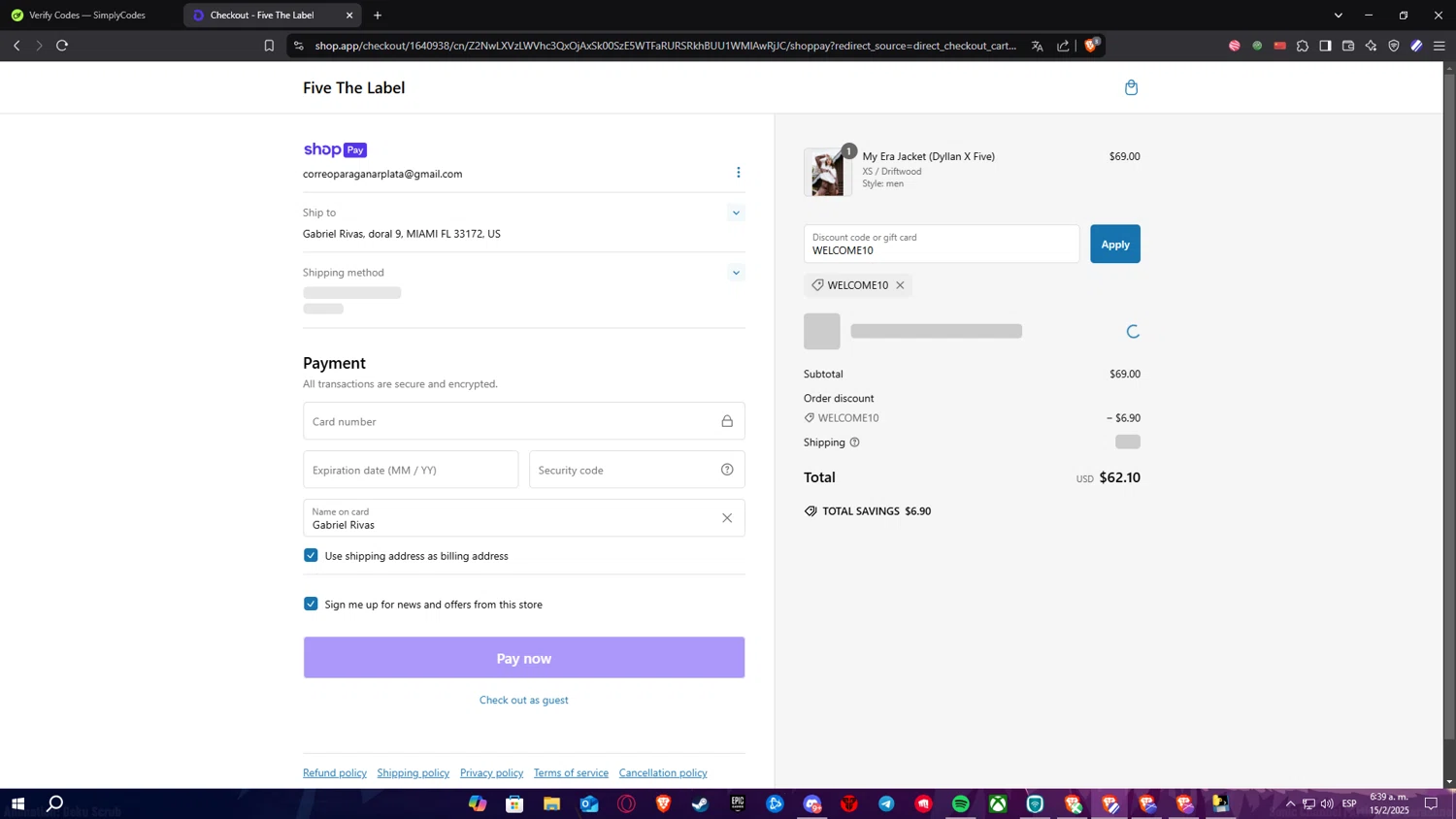Click the browser address bar URL
This screenshot has width=1456, height=819.
(665, 46)
